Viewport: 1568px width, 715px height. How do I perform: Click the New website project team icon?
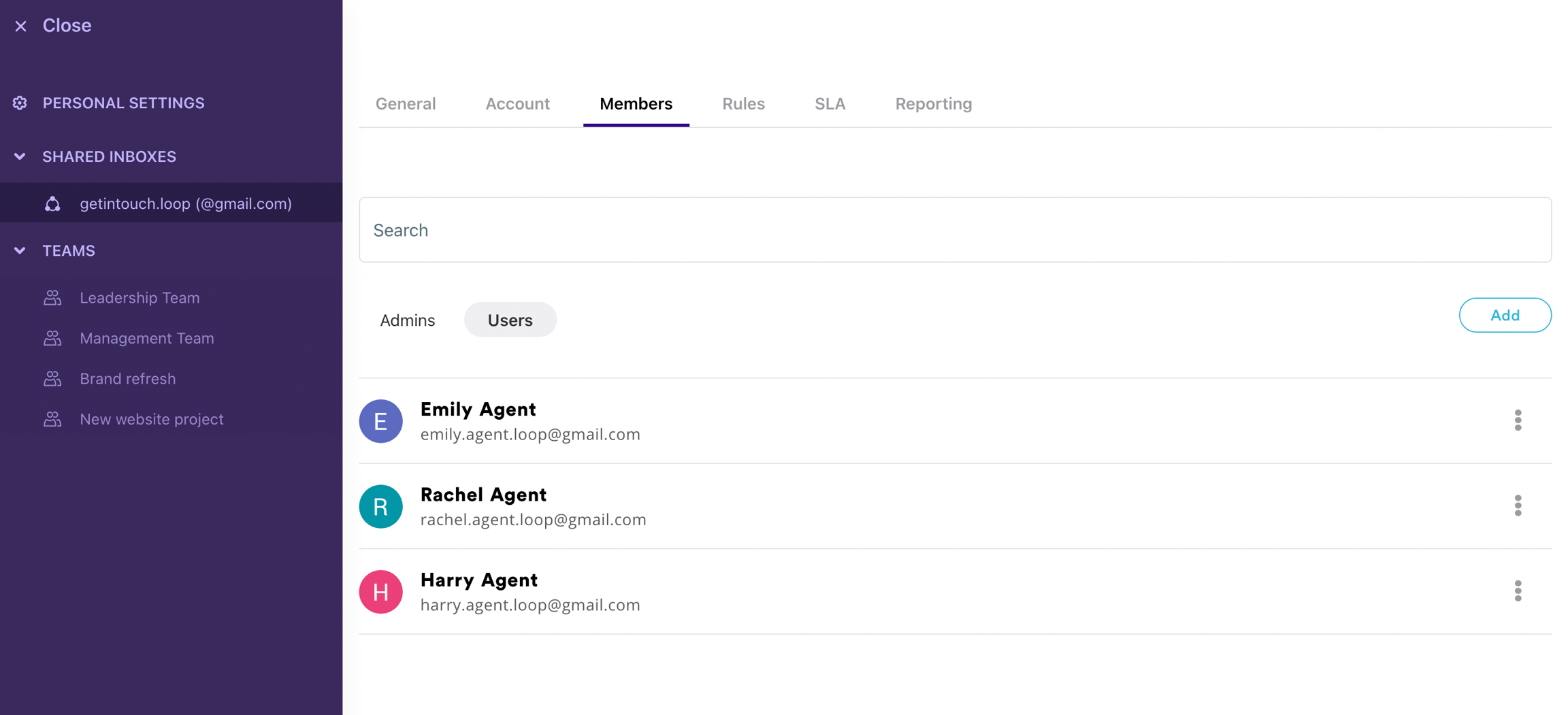(52, 419)
